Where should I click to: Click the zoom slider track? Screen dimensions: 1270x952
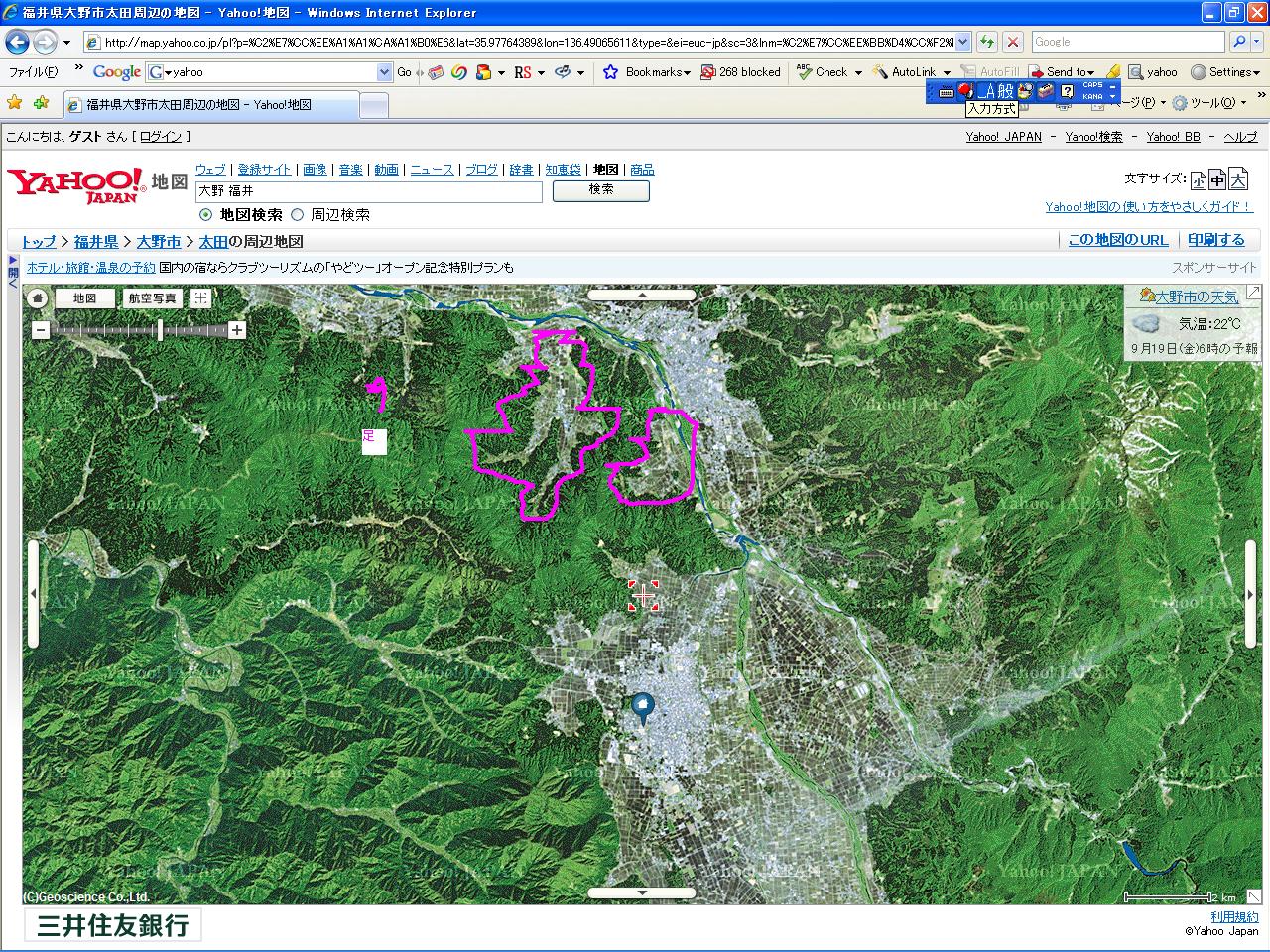coord(139,330)
